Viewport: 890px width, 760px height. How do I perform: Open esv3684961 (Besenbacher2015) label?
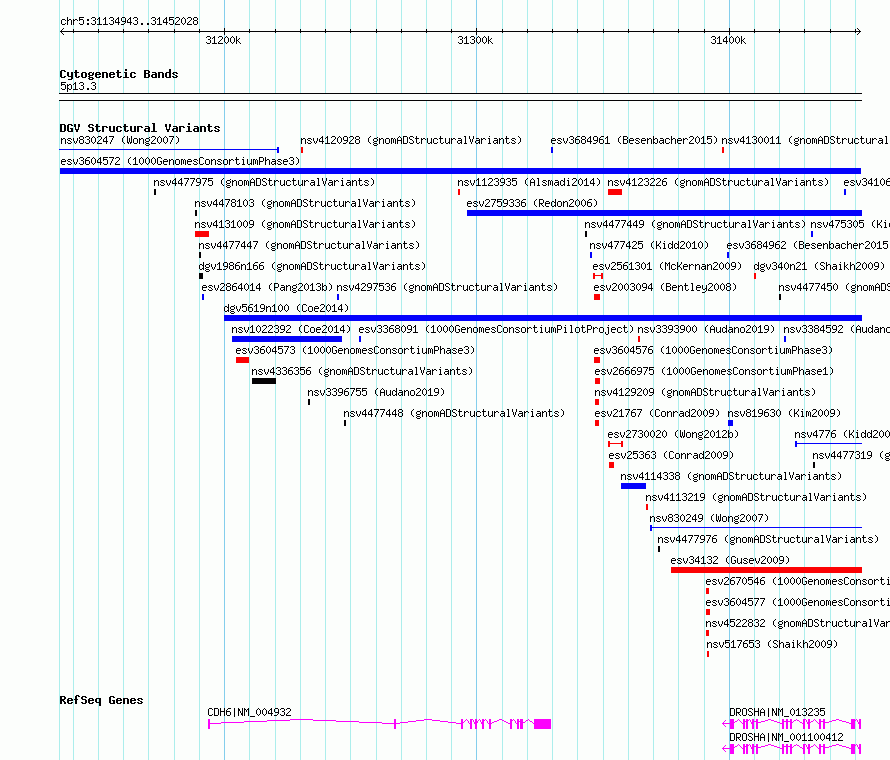click(x=634, y=140)
